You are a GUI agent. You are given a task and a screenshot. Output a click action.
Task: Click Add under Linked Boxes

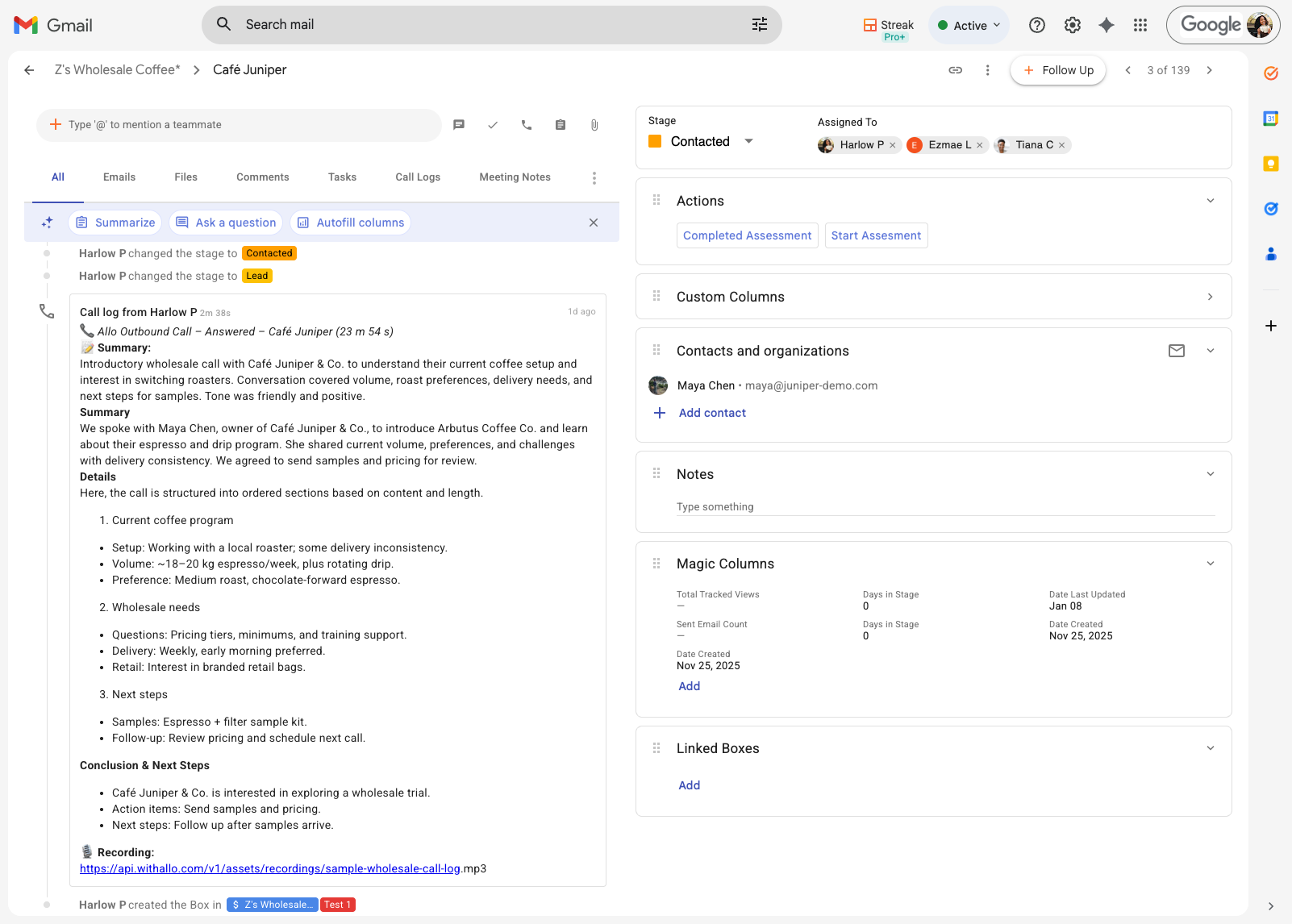[690, 785]
